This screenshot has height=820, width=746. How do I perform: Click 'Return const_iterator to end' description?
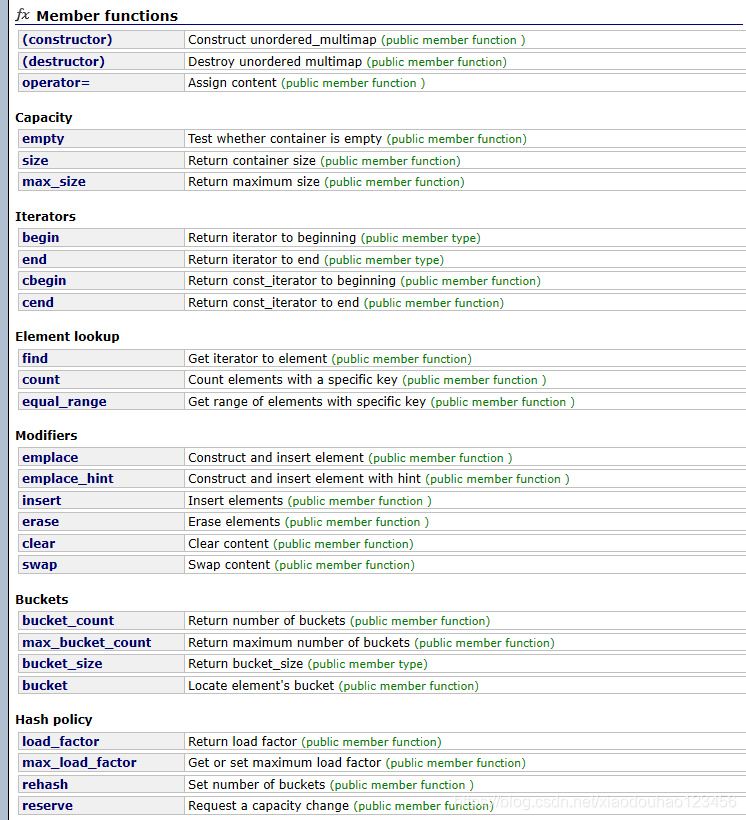pyautogui.click(x=273, y=303)
